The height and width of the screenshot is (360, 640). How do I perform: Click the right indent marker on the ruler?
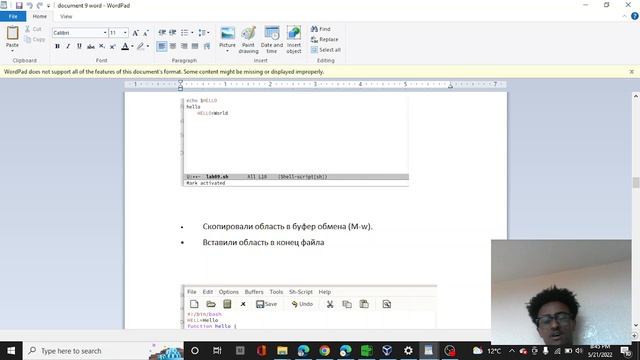[x=450, y=86]
